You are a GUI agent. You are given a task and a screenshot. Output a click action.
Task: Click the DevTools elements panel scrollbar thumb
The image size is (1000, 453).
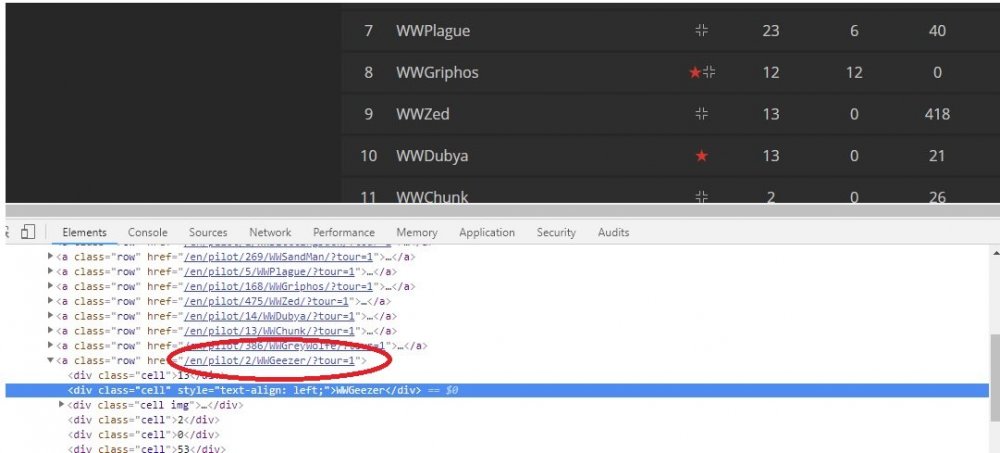[x=994, y=378]
